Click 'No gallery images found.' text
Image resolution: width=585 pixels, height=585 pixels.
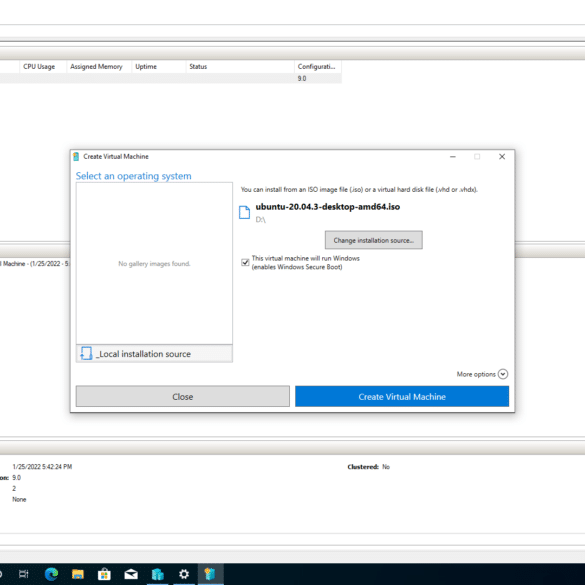click(154, 264)
